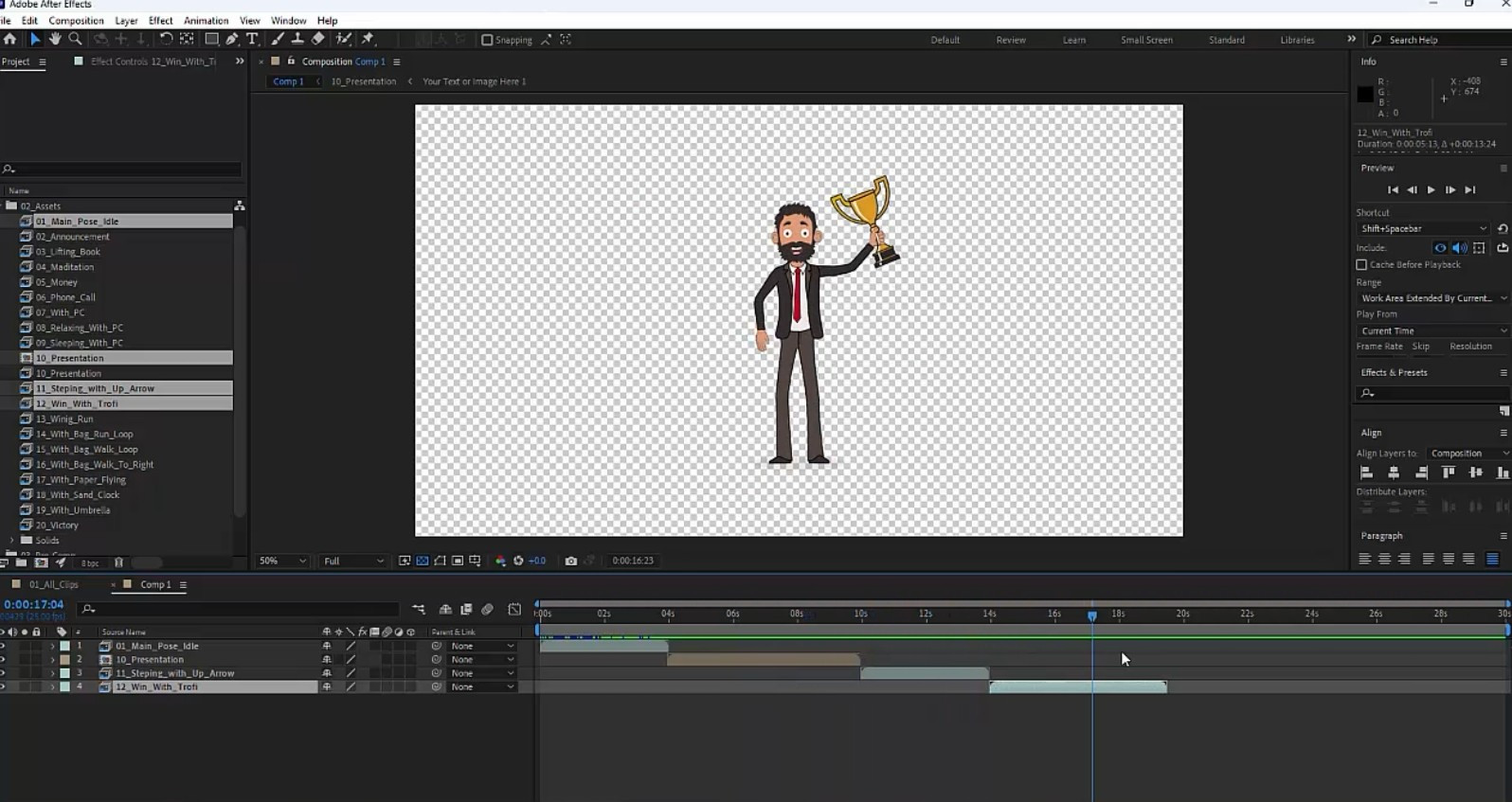Screen dimensions: 1512x802
Task: Expand the Solids folder
Action: coord(11,541)
